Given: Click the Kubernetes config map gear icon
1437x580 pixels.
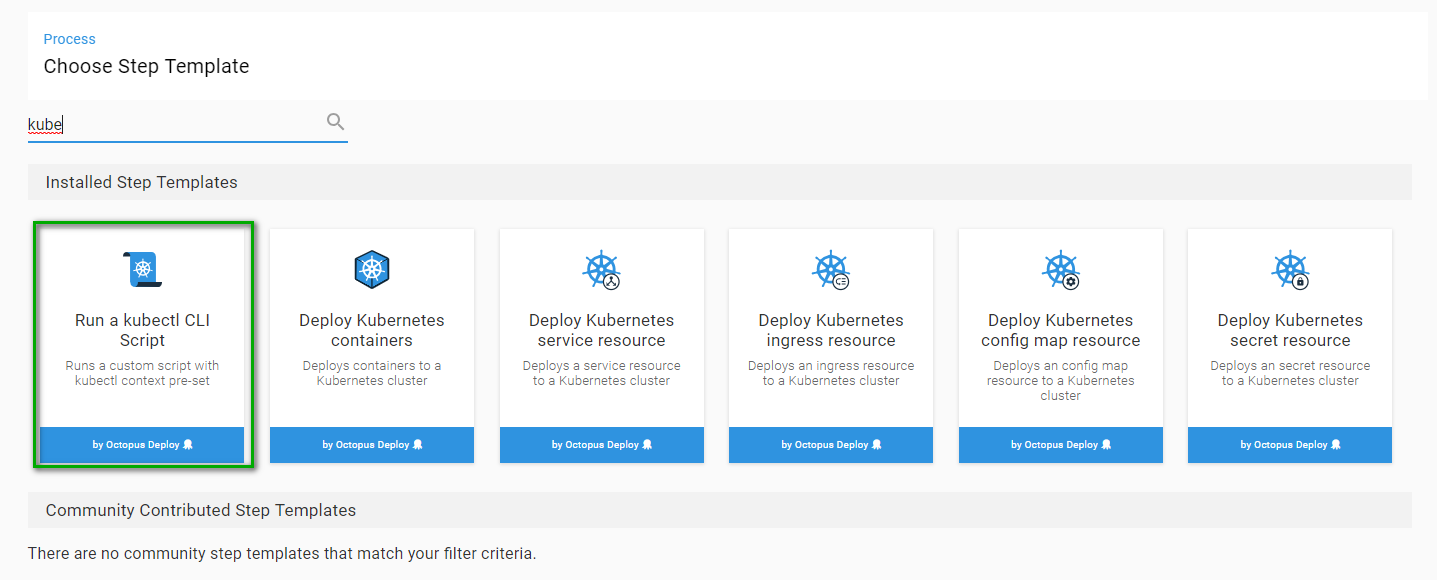Looking at the screenshot, I should click(x=1070, y=282).
